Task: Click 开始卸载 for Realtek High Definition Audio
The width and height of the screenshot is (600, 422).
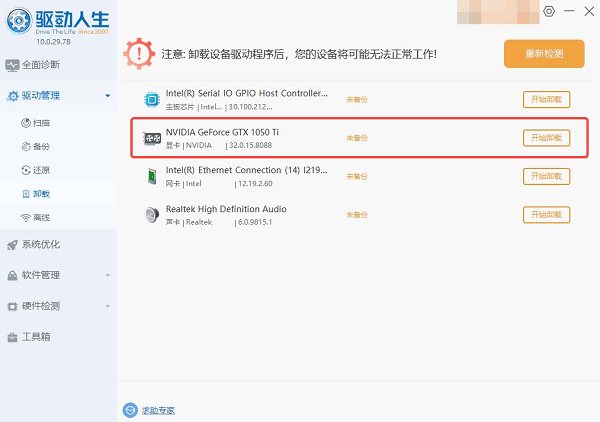Action: (x=546, y=215)
